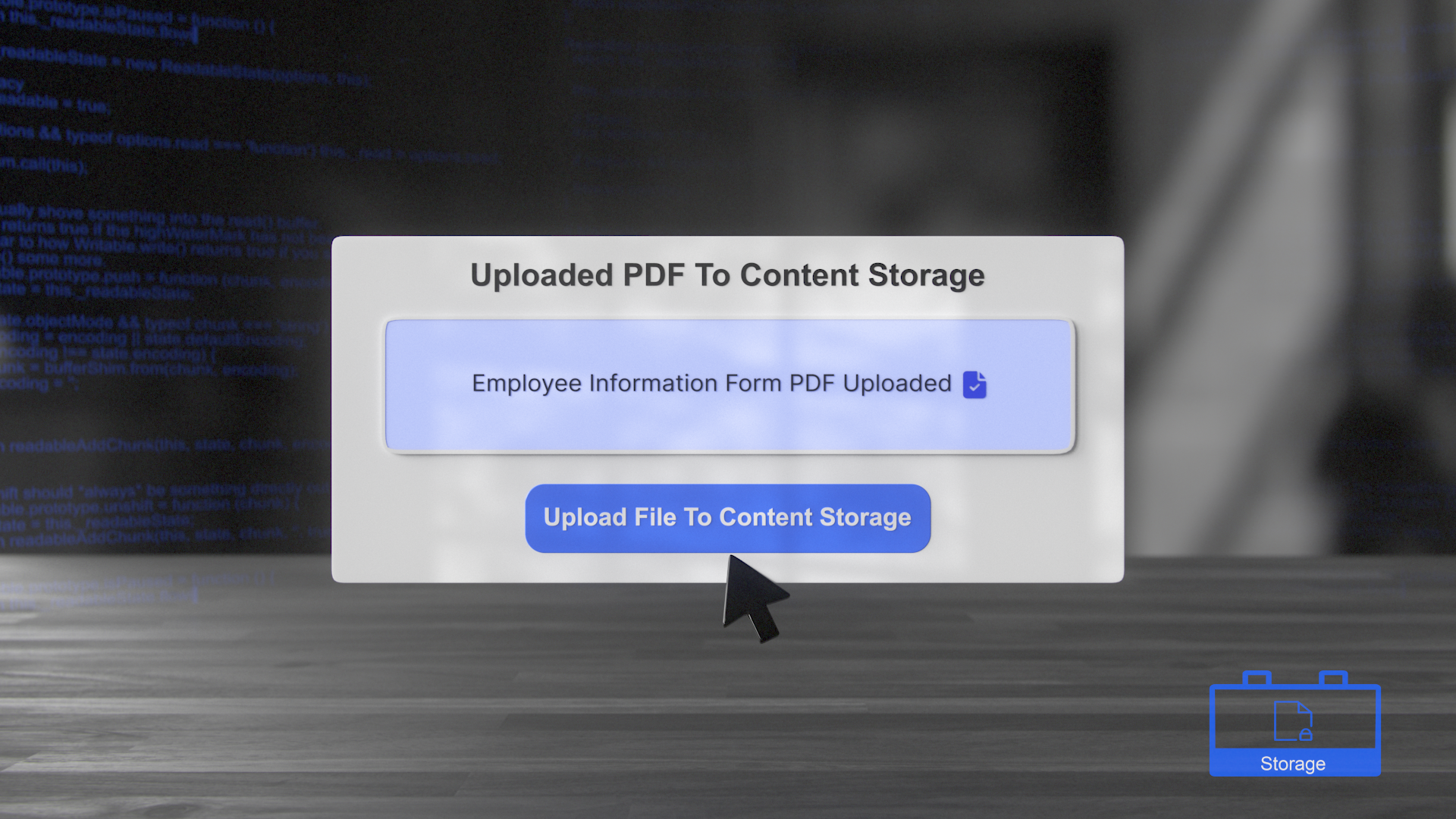
Task: Open the Storage briefcase icon
Action: pos(1295,723)
